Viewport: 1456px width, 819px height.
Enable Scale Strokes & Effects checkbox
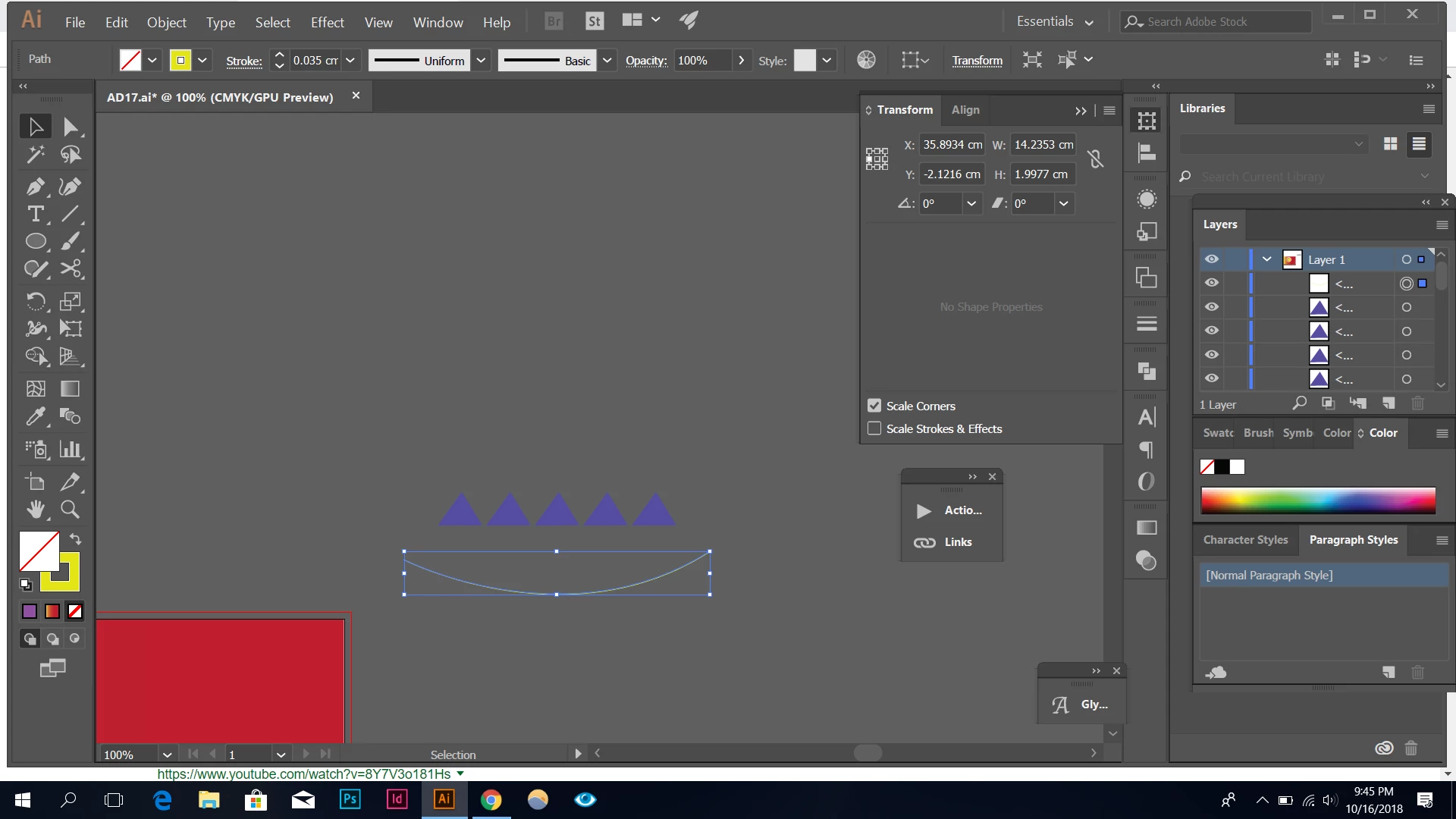[x=874, y=428]
